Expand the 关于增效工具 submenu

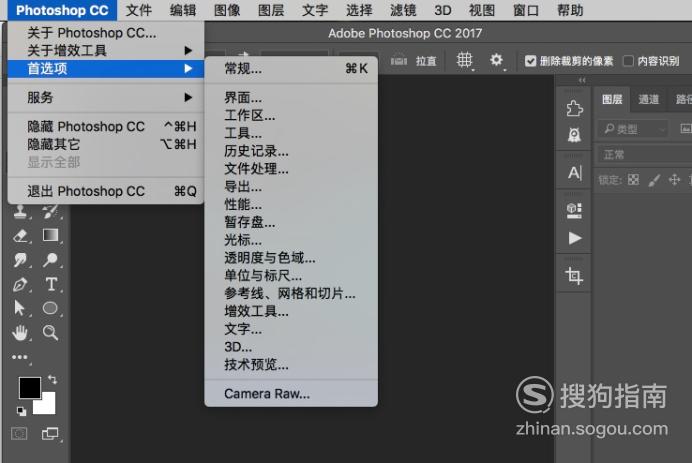pyautogui.click(x=105, y=50)
